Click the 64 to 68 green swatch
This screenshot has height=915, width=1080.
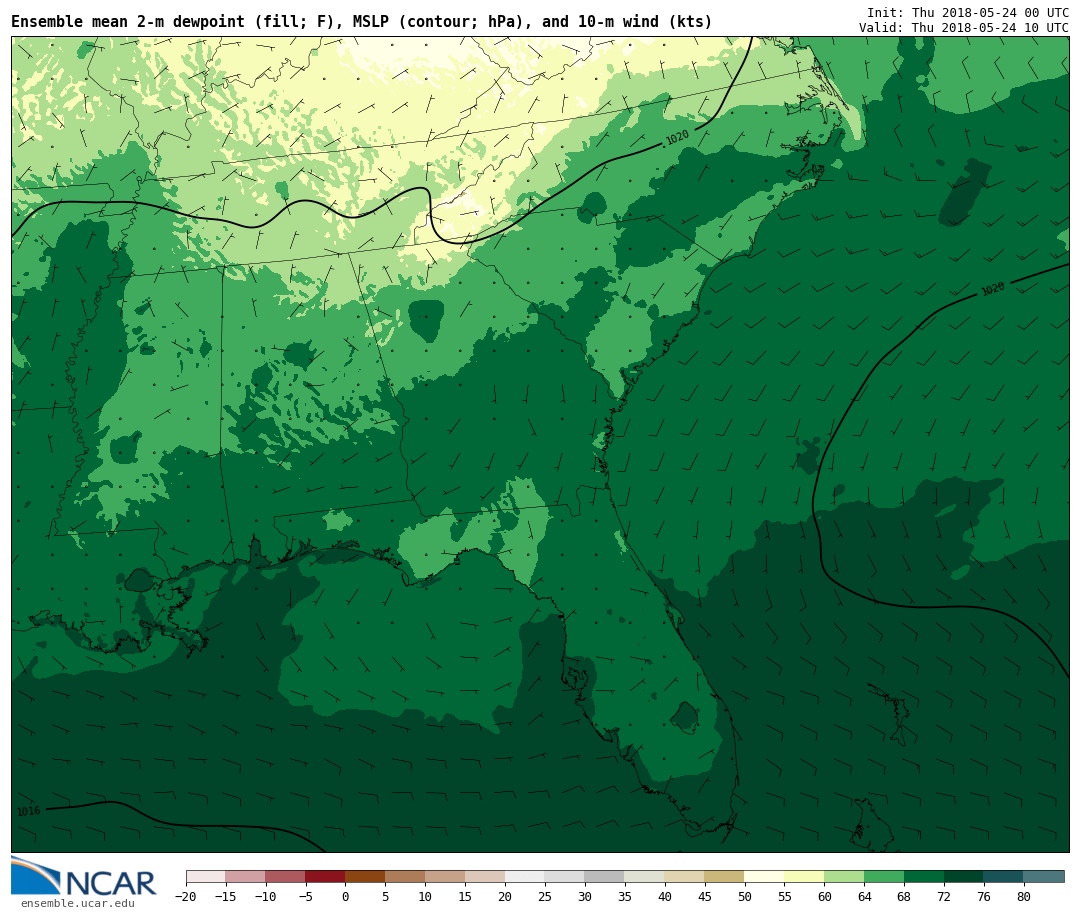click(x=885, y=876)
